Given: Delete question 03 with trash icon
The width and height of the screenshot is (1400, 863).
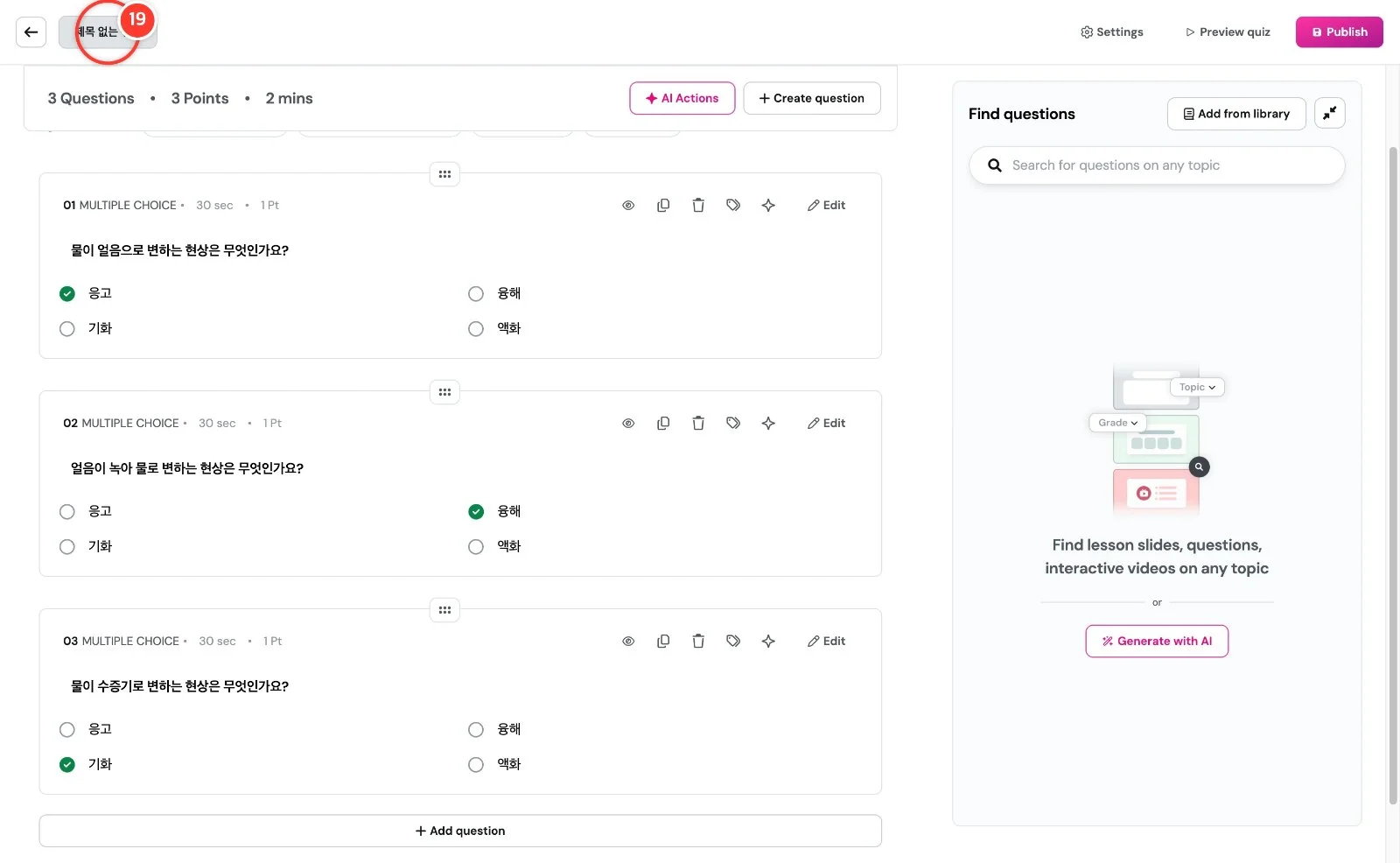Looking at the screenshot, I should pyautogui.click(x=698, y=642).
